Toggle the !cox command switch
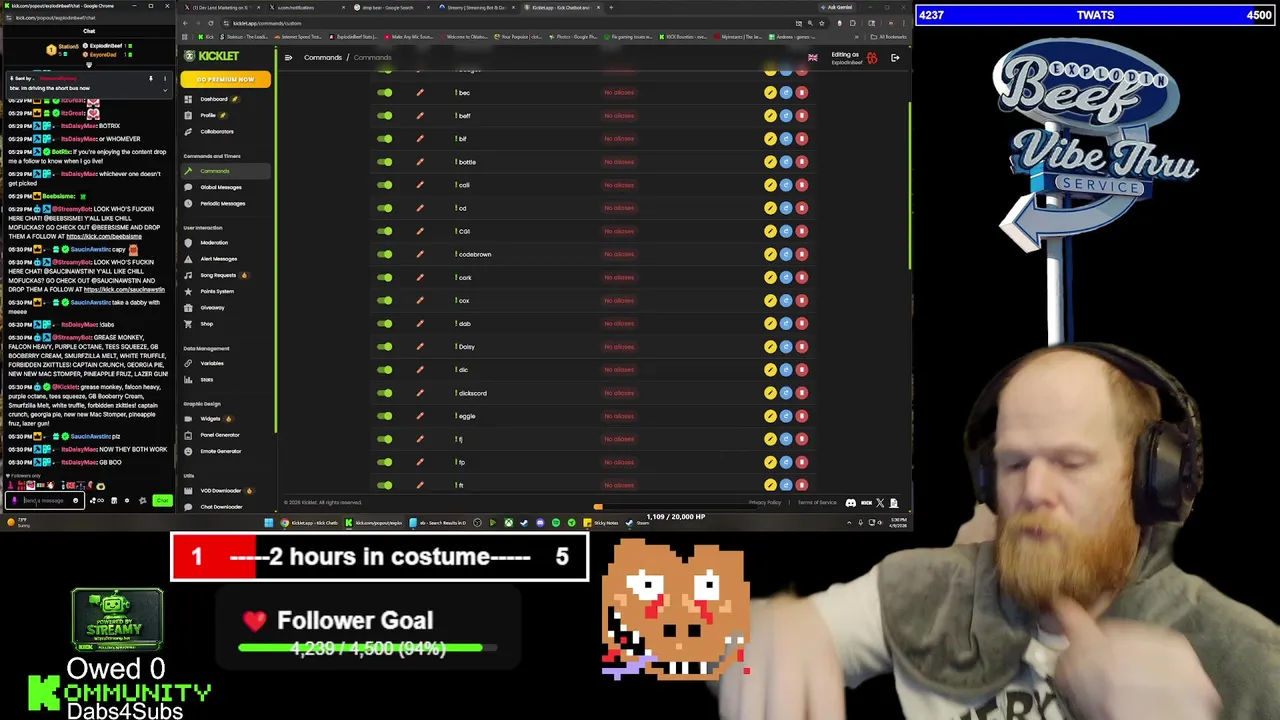 [x=384, y=300]
